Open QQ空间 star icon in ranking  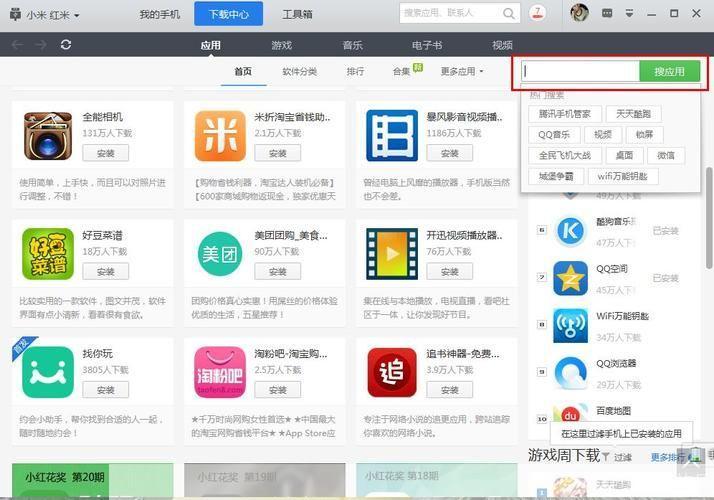click(571, 278)
